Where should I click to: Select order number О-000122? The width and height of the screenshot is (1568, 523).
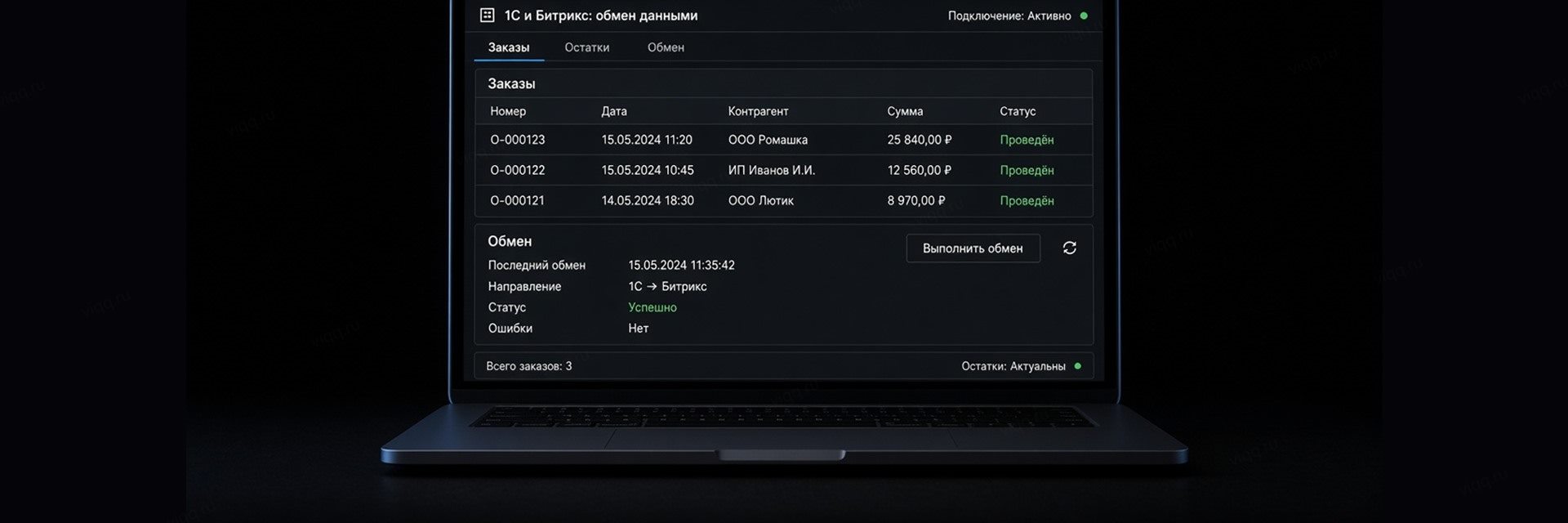coord(517,170)
